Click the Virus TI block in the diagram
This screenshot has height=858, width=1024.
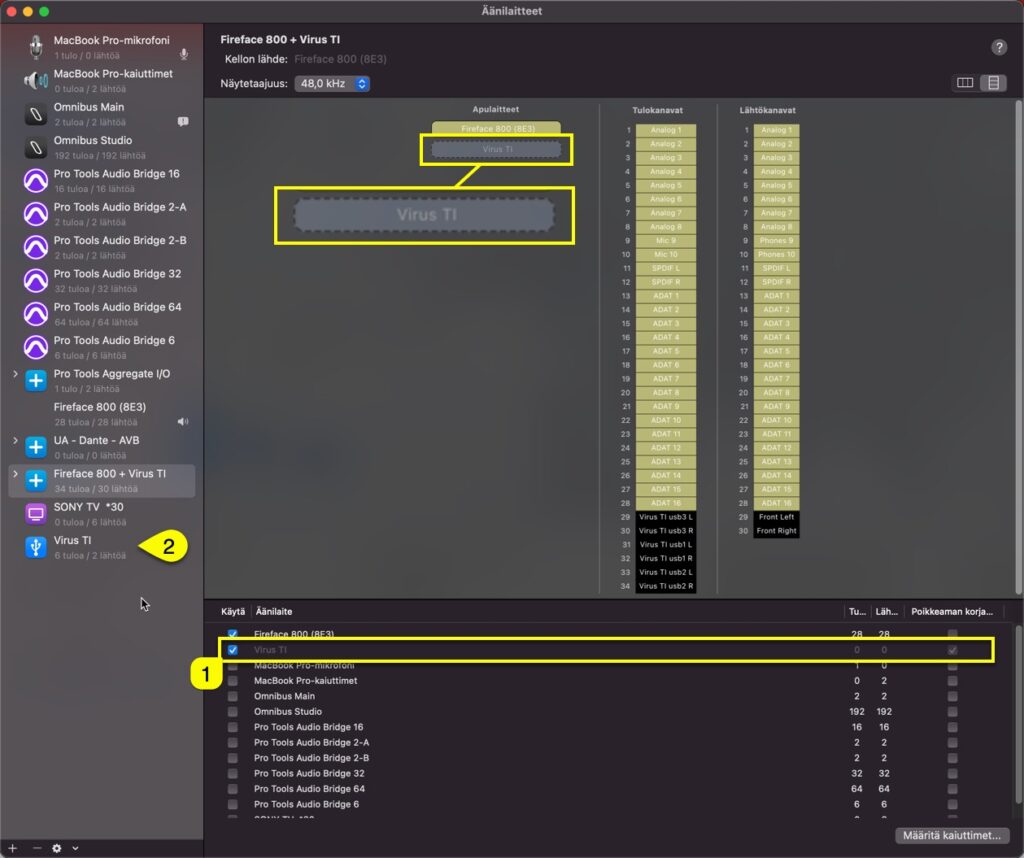pyautogui.click(x=423, y=213)
